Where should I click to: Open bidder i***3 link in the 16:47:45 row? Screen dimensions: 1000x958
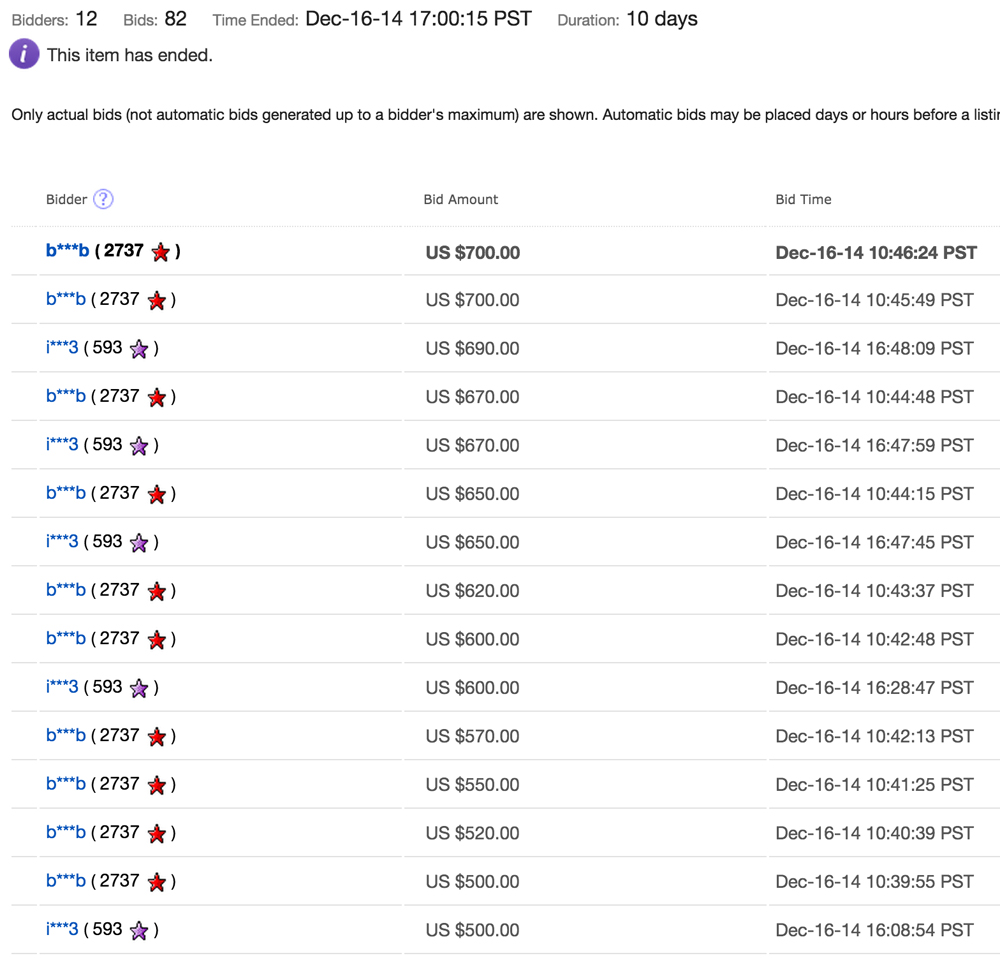pyautogui.click(x=62, y=542)
